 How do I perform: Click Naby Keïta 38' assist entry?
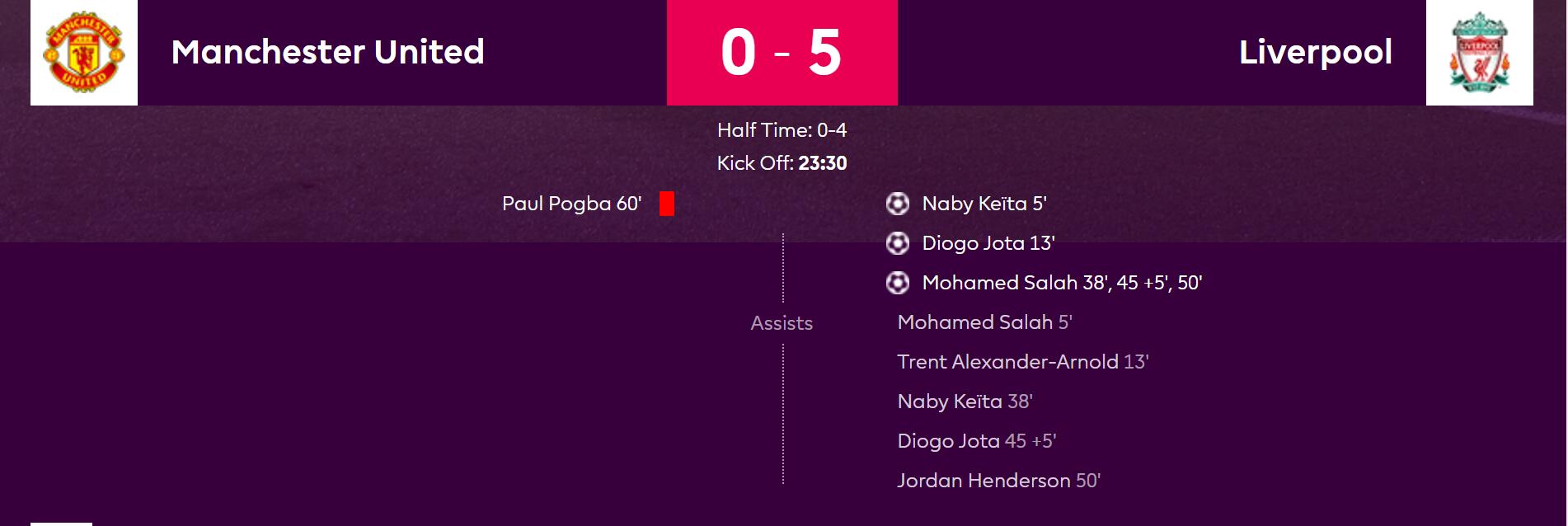click(x=965, y=402)
